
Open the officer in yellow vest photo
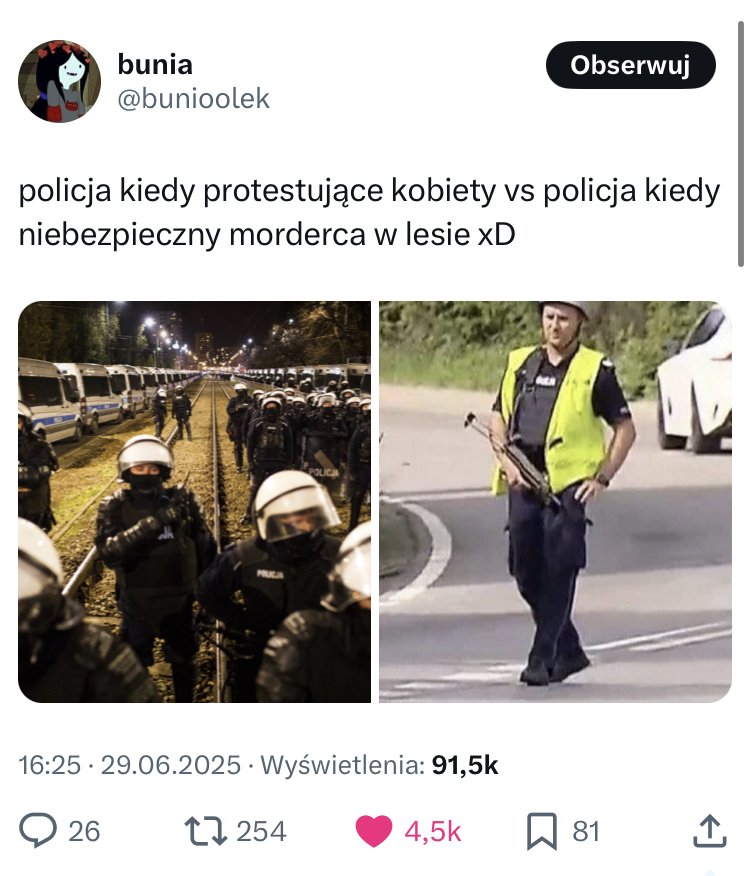[555, 502]
